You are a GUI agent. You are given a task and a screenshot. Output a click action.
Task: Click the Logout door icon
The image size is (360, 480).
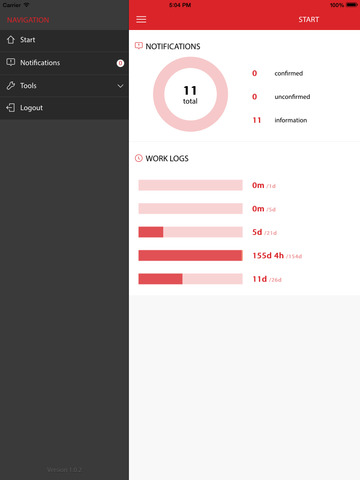point(11,108)
